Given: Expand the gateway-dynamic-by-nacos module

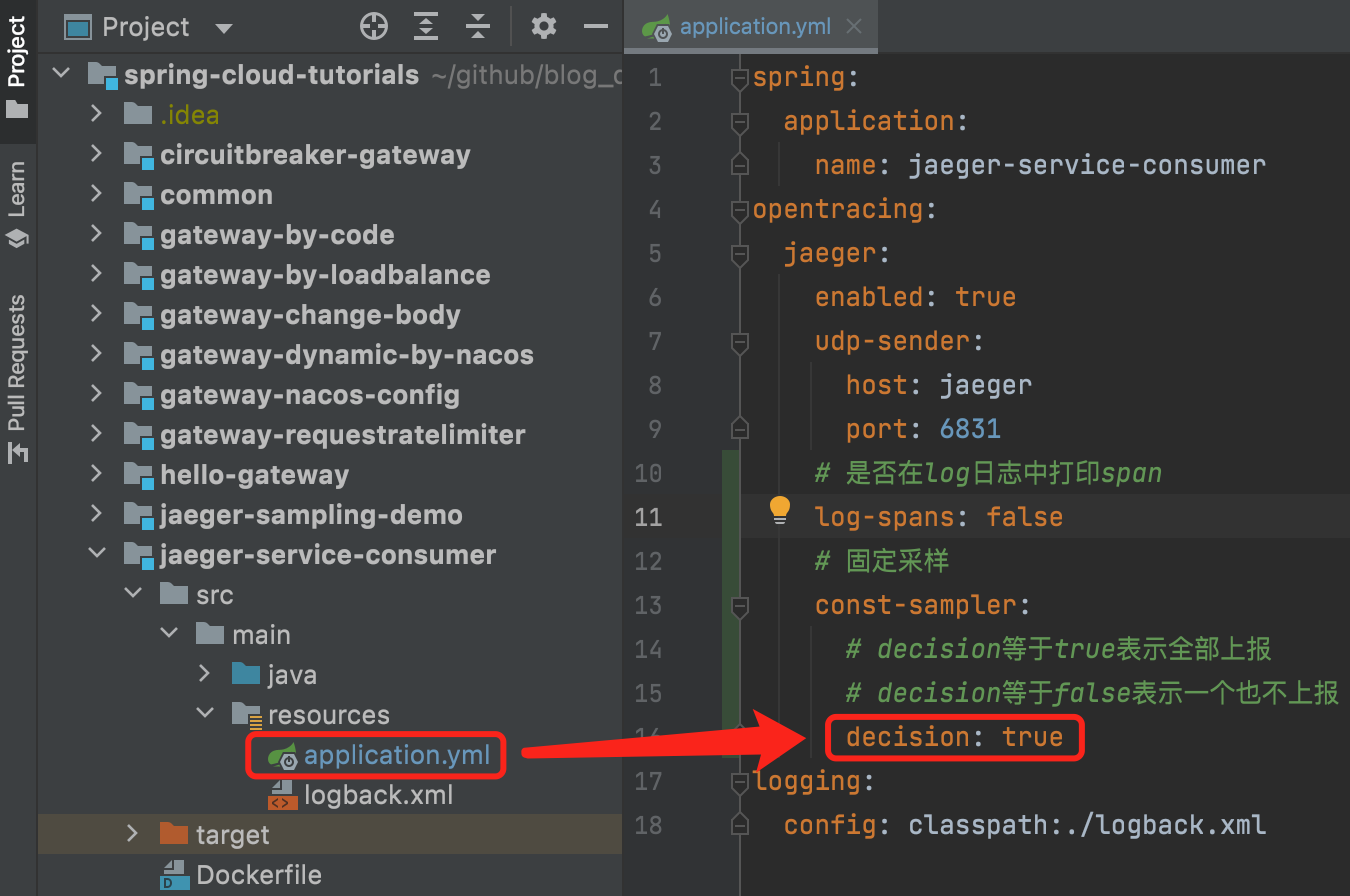Looking at the screenshot, I should point(96,355).
